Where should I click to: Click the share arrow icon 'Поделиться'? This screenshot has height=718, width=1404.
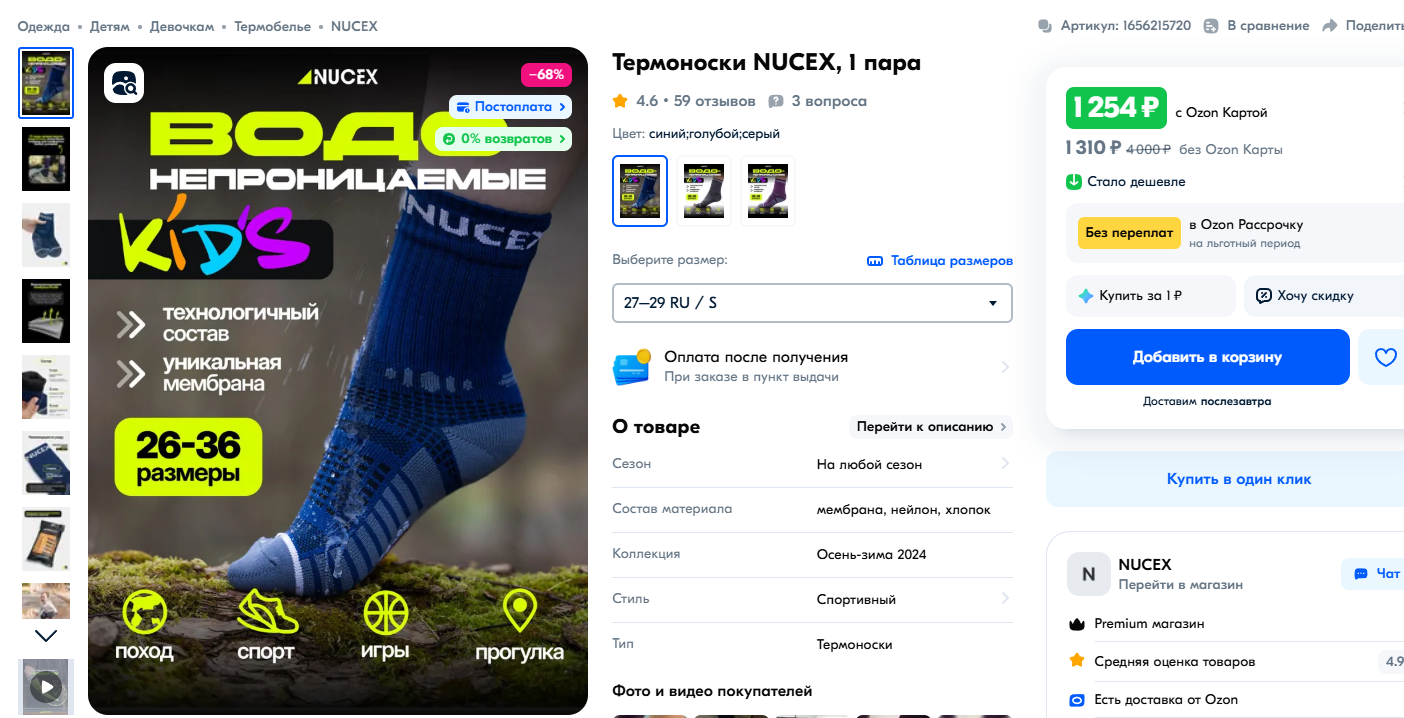pos(1329,26)
